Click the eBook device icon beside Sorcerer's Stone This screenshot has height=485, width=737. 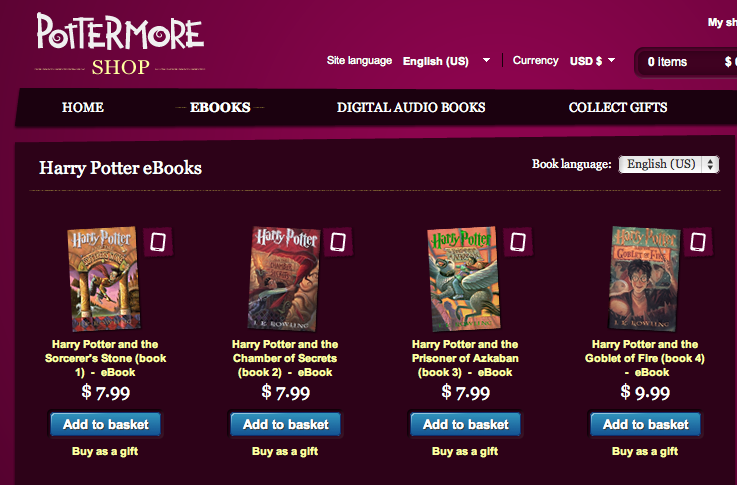point(158,242)
